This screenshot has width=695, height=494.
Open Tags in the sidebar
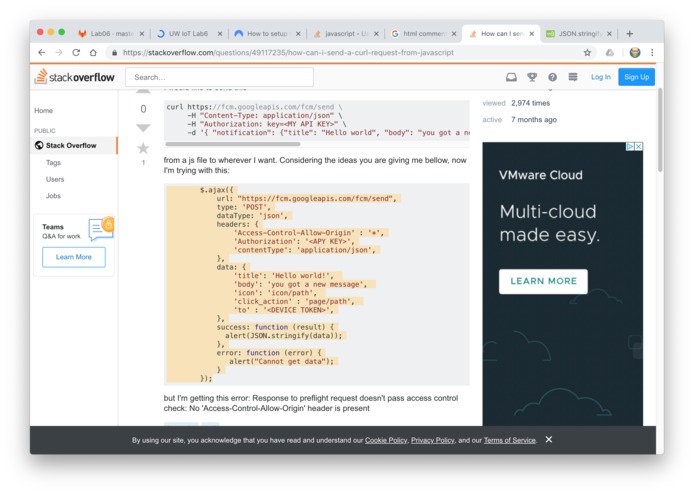[53, 163]
